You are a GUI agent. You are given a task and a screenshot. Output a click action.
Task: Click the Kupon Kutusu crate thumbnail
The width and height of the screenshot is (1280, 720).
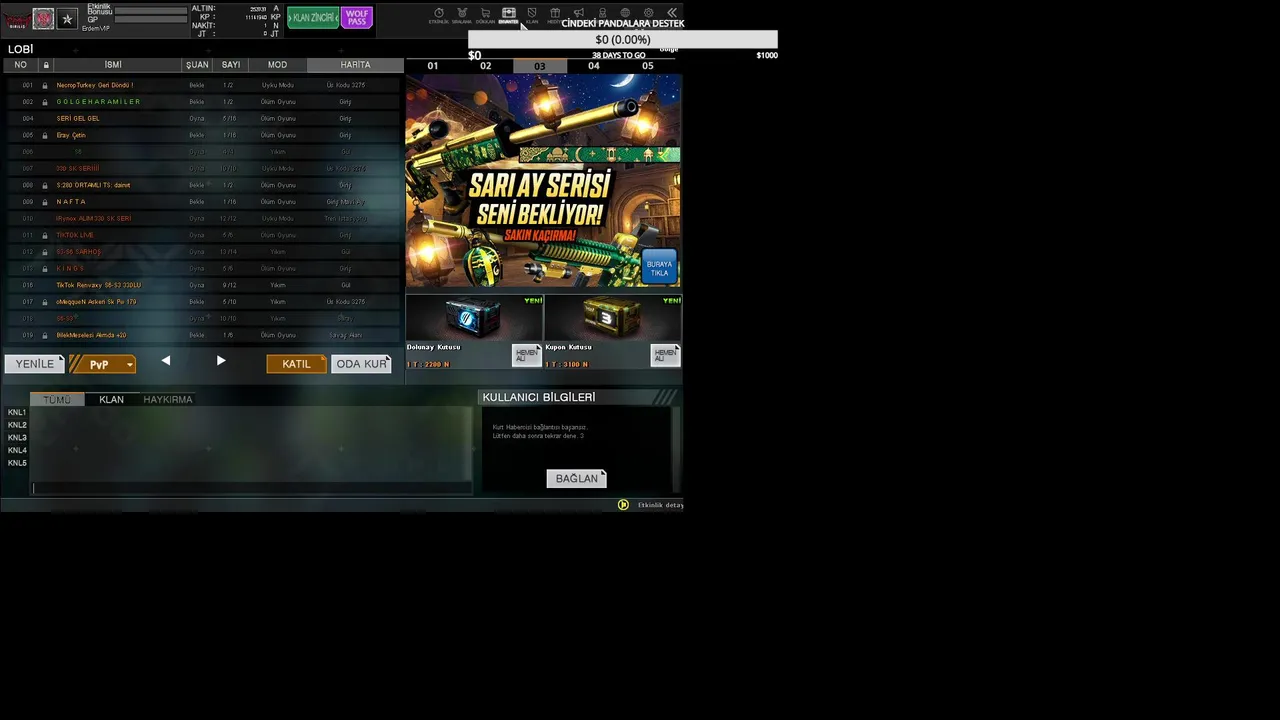(612, 318)
